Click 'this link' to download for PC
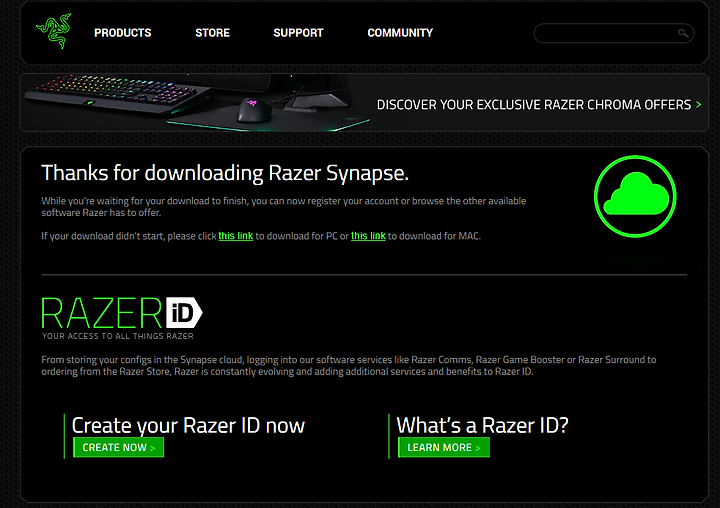 click(236, 236)
